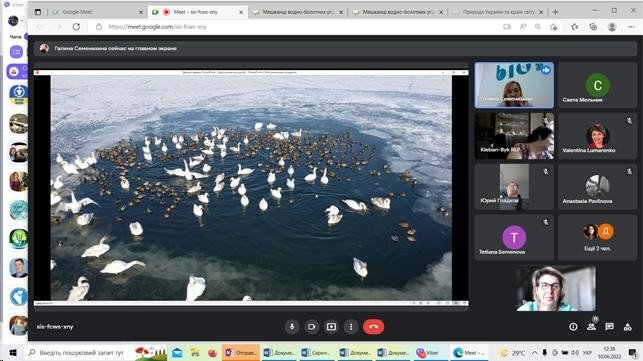Open Edge Favorites list
Viewport: 643px width, 361px height.
click(574, 27)
